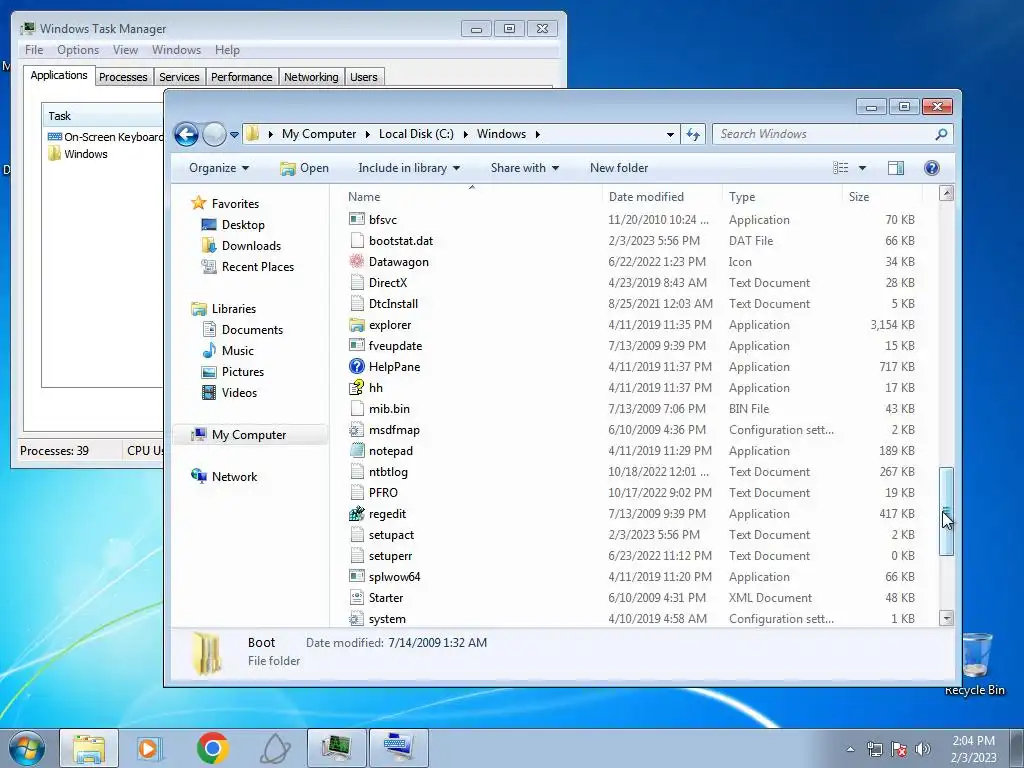This screenshot has width=1024, height=768.
Task: Select My Computer in the navigation pane
Action: [x=249, y=435]
